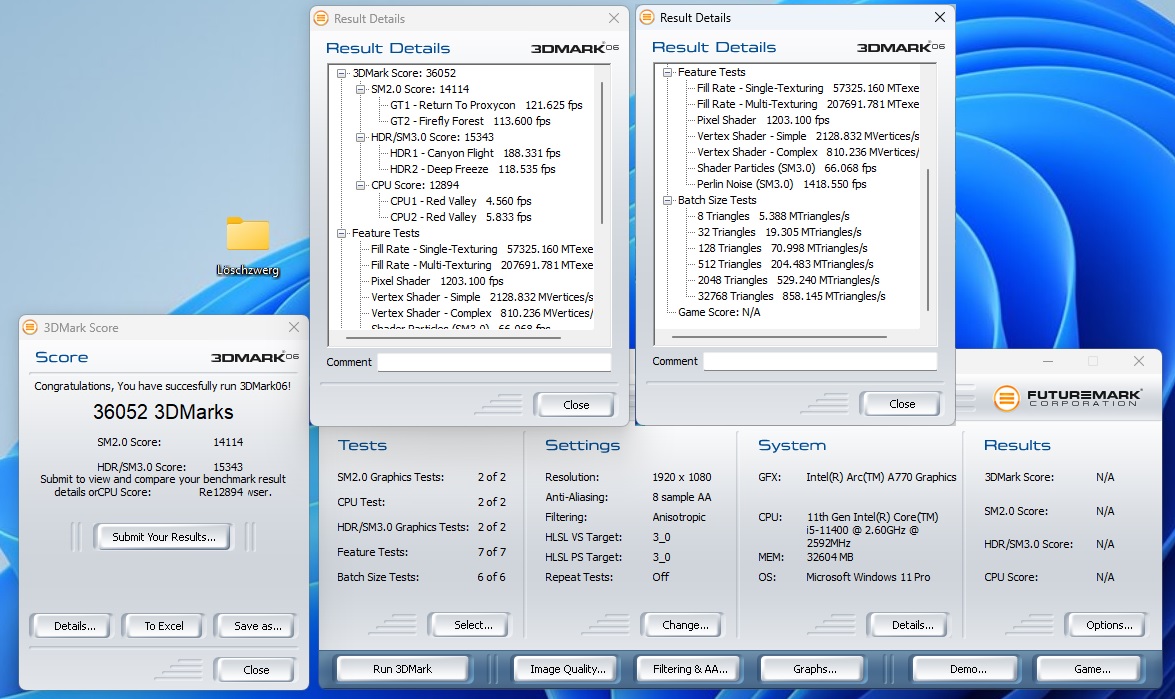Start benchmark with Run 3DMark button
Image resolution: width=1175 pixels, height=699 pixels.
402,669
